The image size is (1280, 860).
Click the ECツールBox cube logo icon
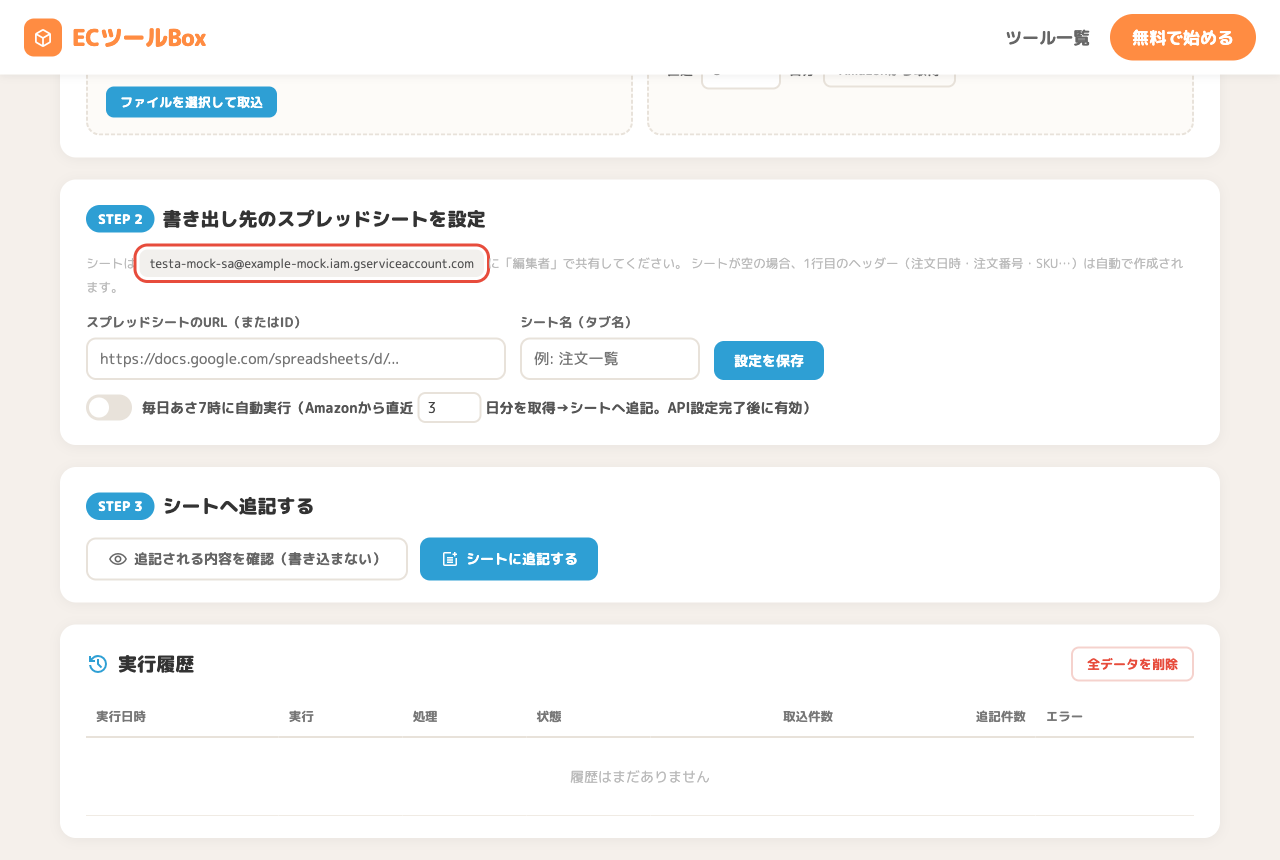(43, 38)
